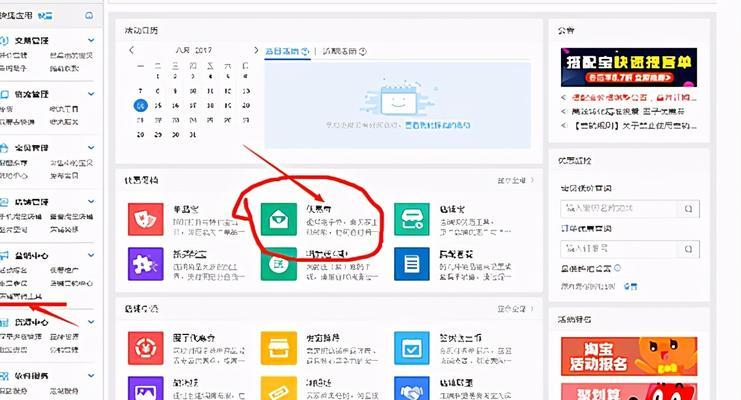Go to next month in activity calendar
The image size is (741, 400).
[x=256, y=50]
